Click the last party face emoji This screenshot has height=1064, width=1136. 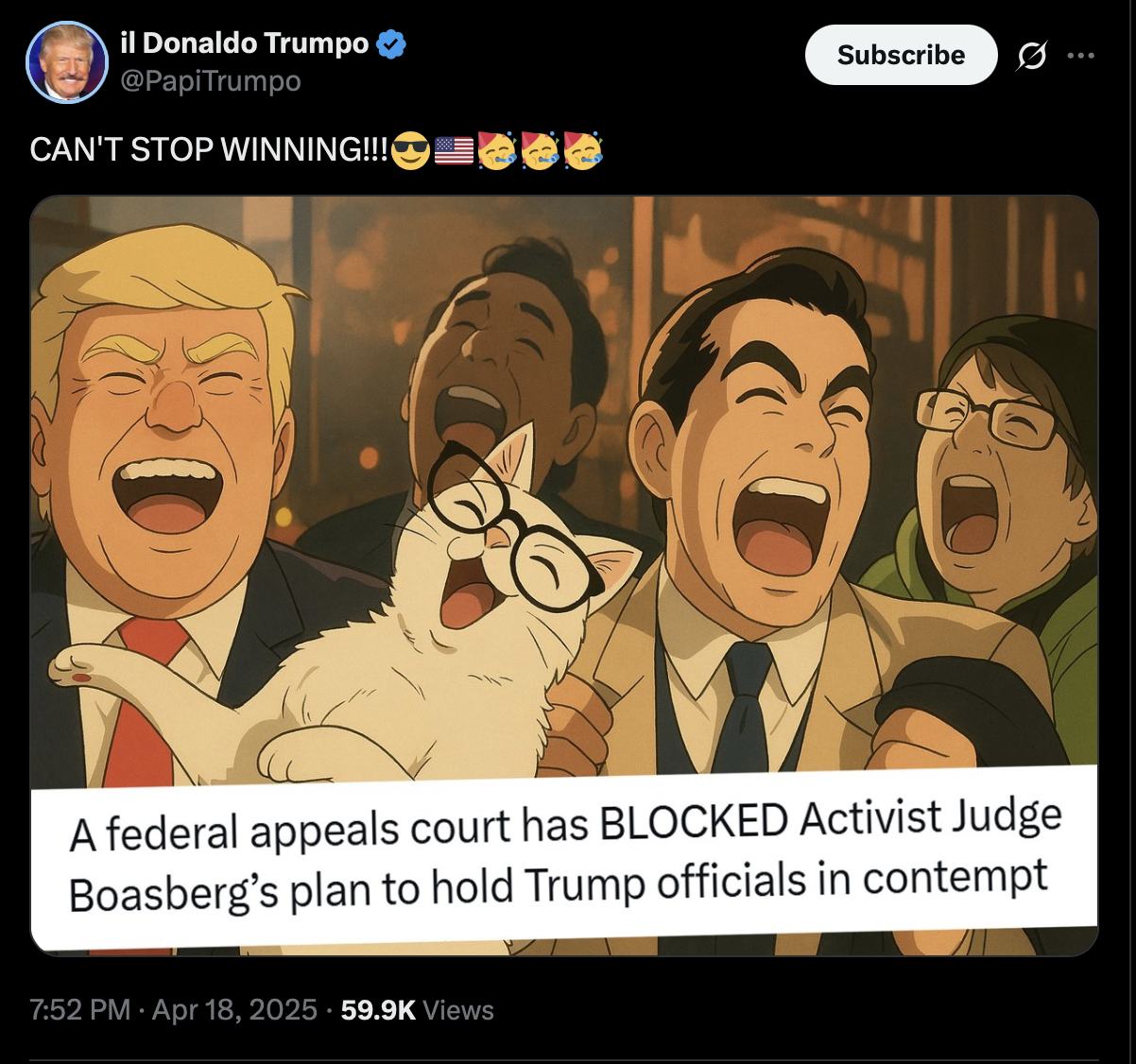583,150
